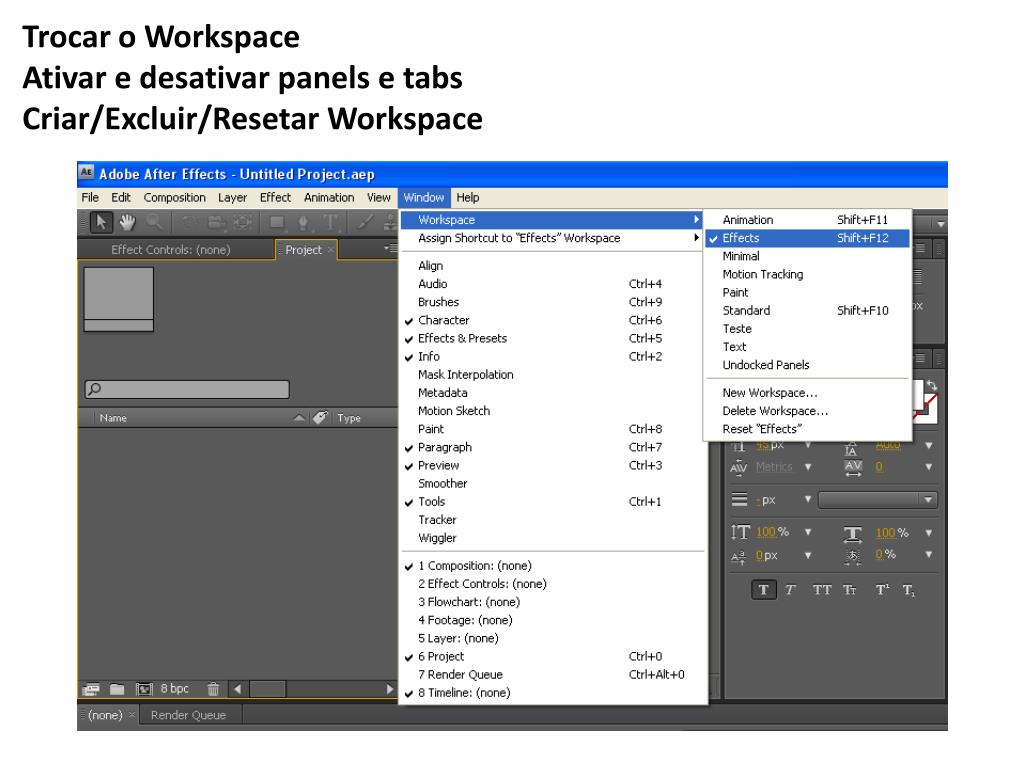
Task: Open the stroke style combo box
Action: coord(878,500)
